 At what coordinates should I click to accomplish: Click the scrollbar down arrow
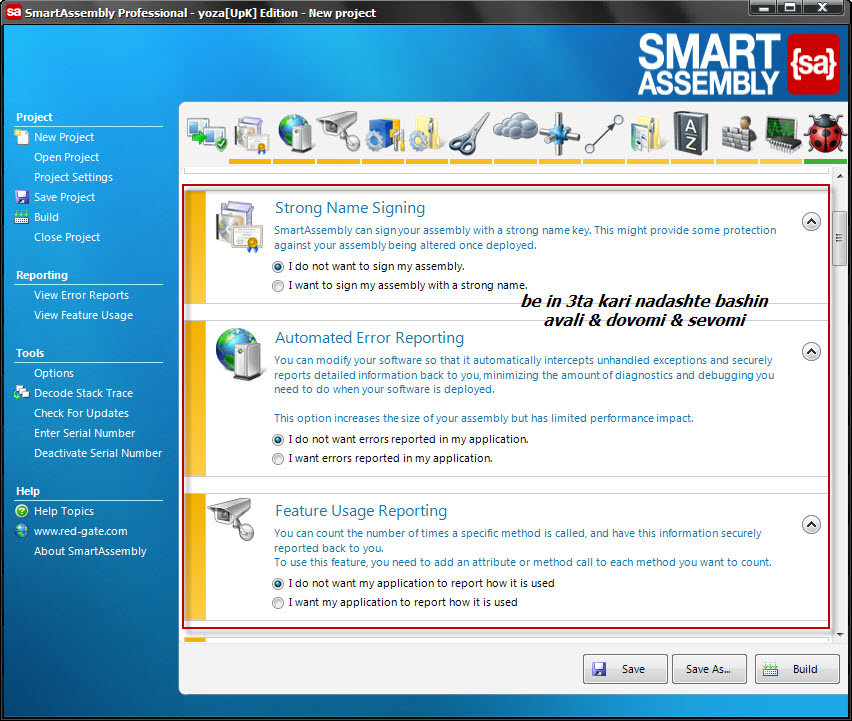[840, 635]
